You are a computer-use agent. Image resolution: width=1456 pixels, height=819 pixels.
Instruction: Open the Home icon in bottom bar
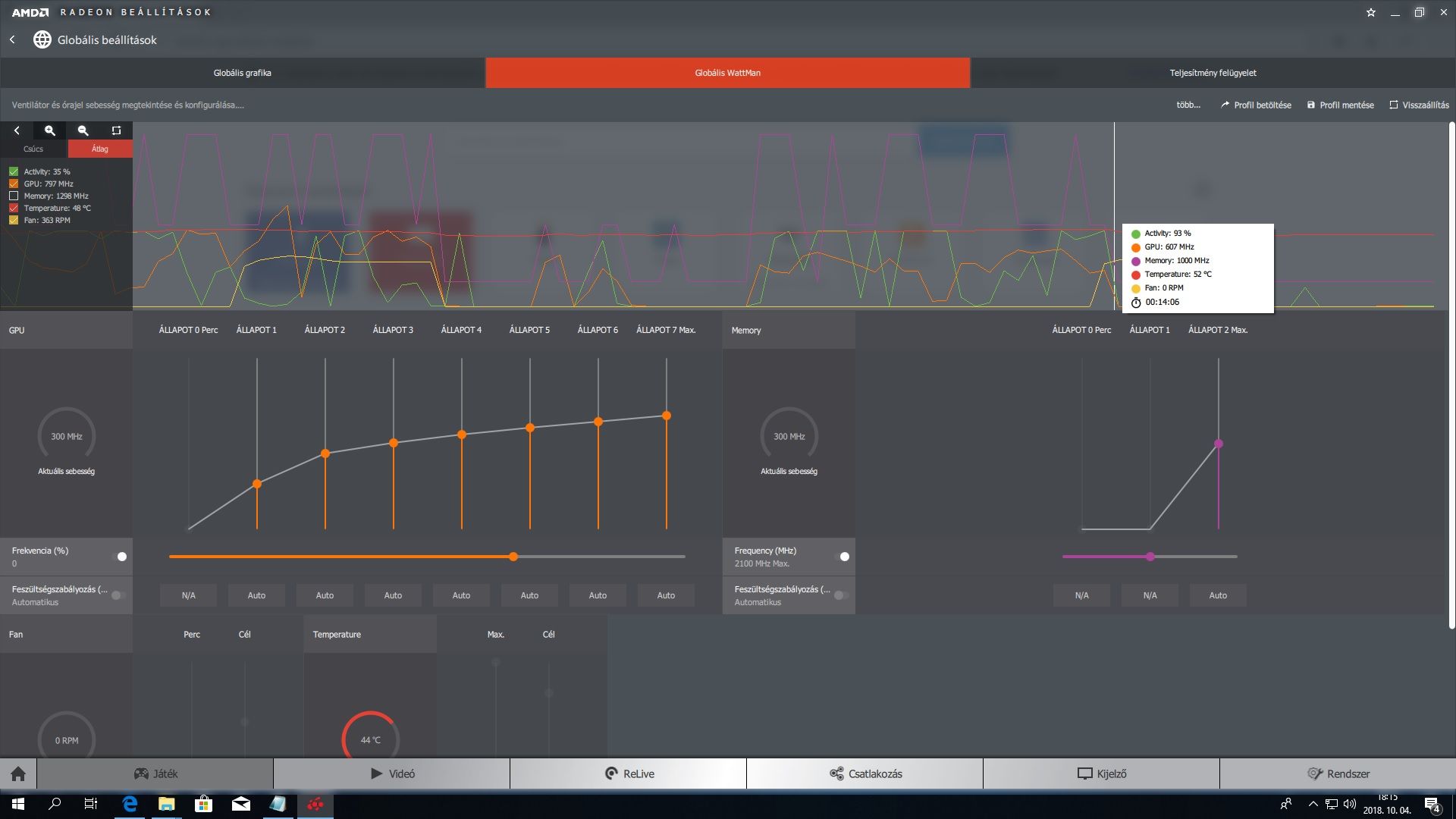18,773
